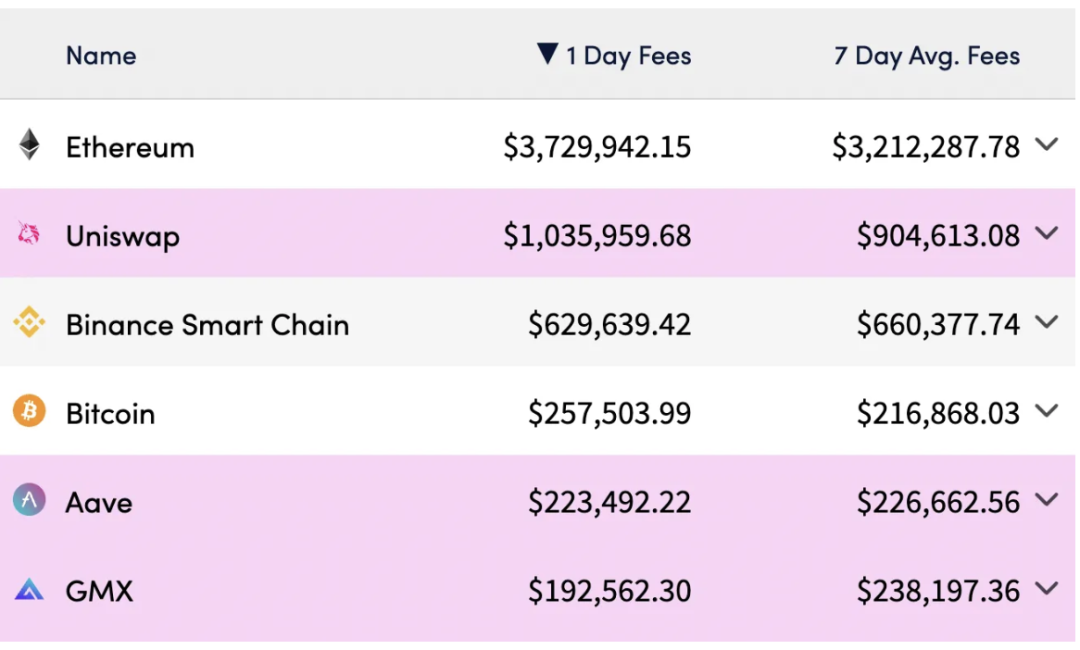
Task: Click the Binance Smart Chain logo icon
Action: [29, 323]
